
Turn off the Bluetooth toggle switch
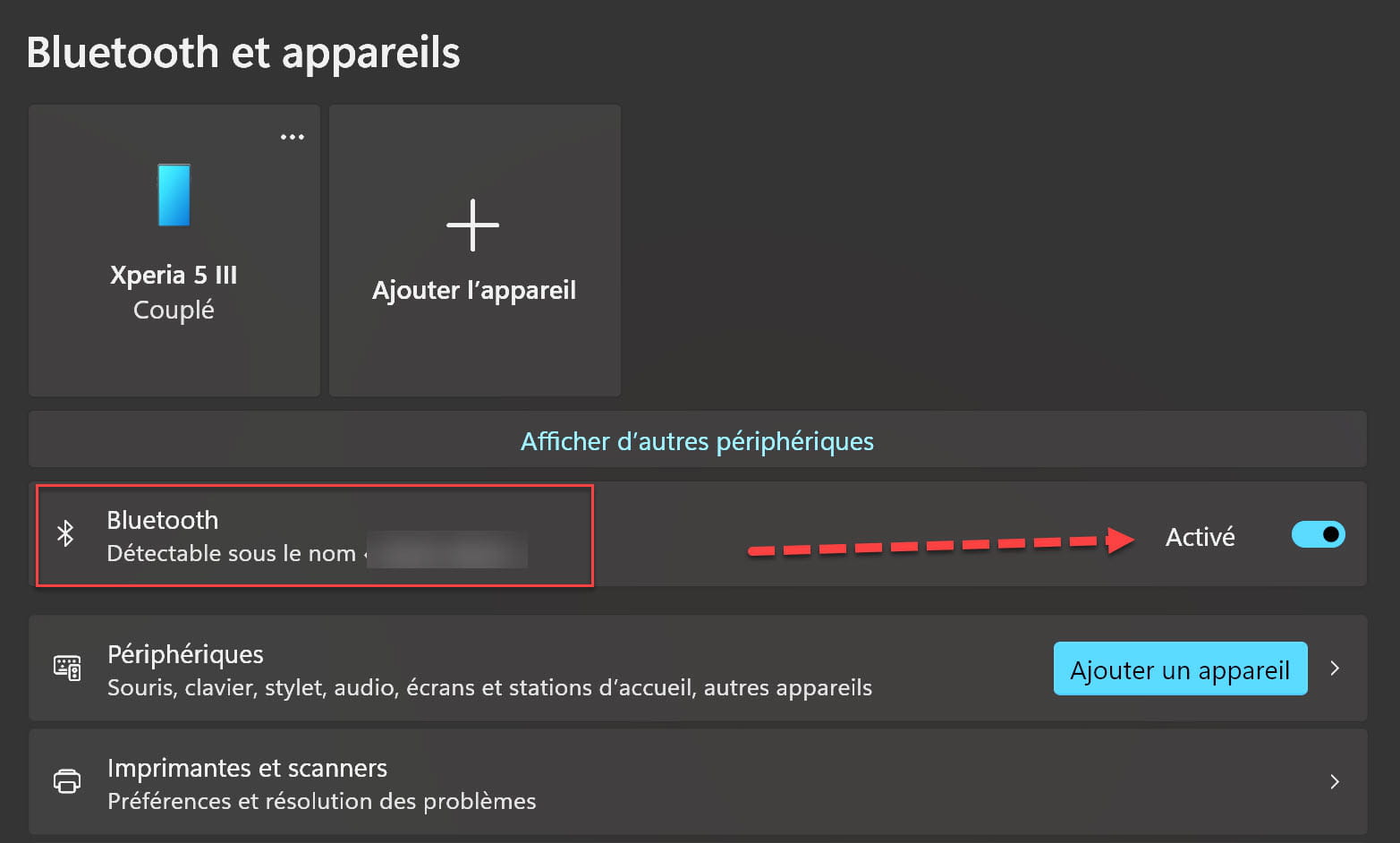1318,534
